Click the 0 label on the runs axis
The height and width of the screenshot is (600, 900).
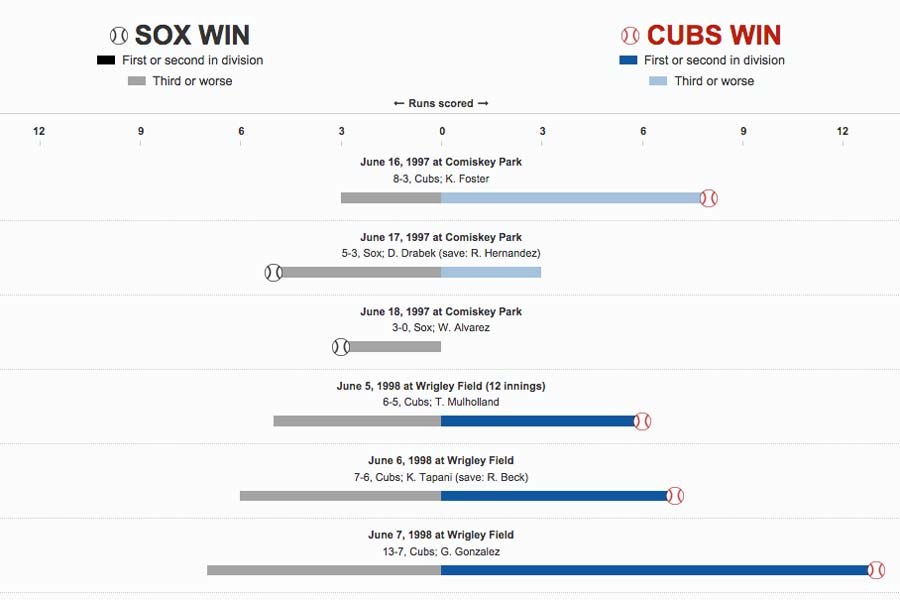click(441, 131)
